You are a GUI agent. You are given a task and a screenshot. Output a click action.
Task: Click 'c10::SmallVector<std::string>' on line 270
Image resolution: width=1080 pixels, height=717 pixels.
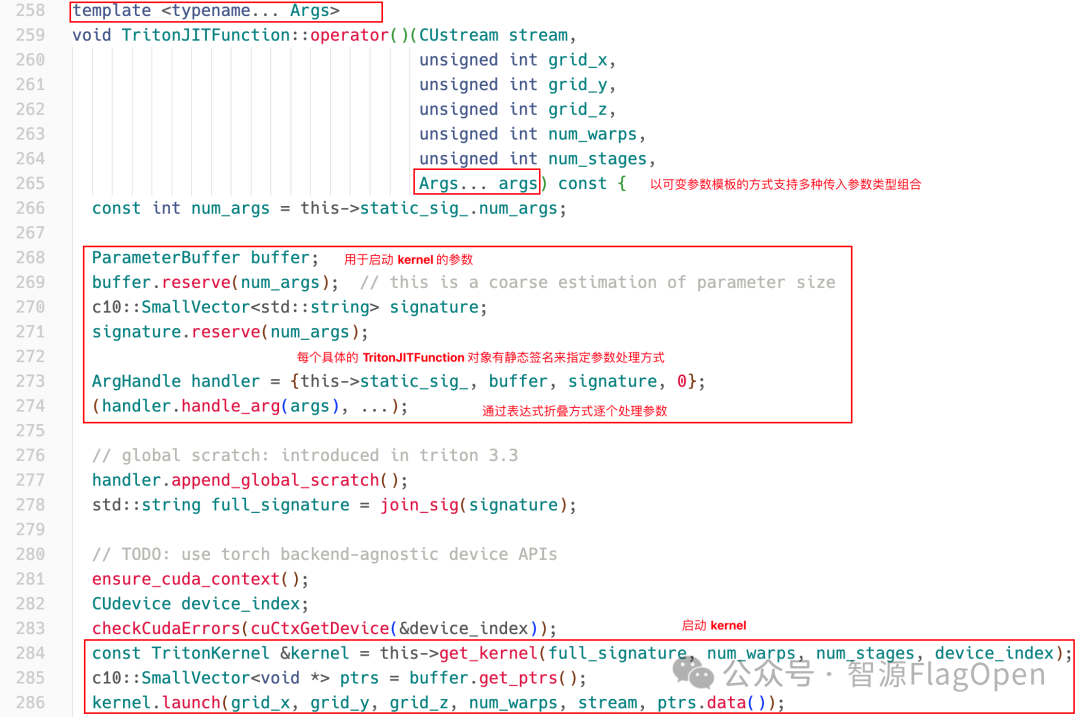click(x=236, y=307)
